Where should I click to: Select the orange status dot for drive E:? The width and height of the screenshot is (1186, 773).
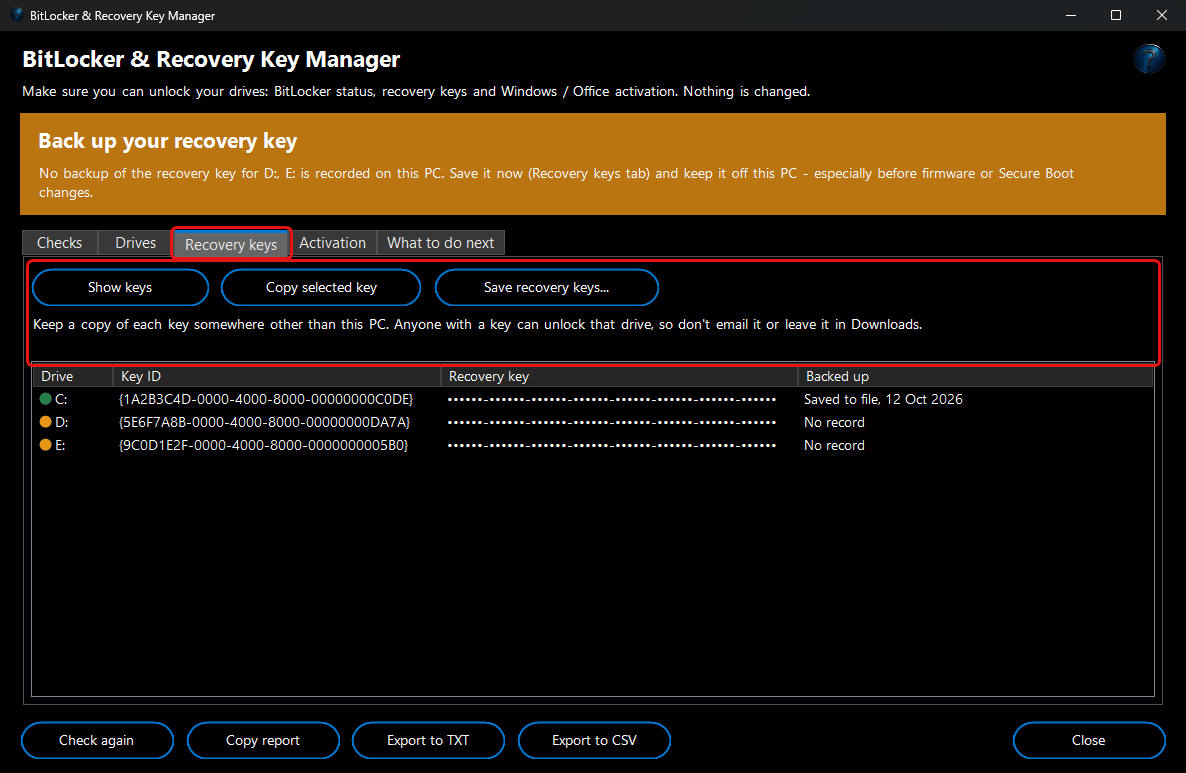pos(45,445)
